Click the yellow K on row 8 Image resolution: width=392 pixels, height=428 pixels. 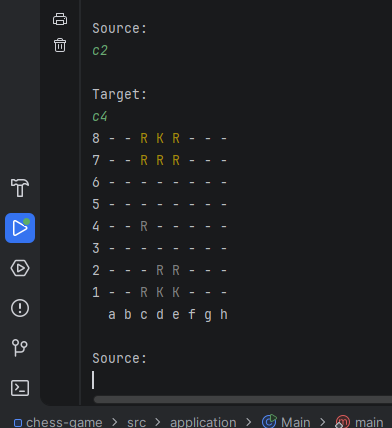pyautogui.click(x=160, y=138)
